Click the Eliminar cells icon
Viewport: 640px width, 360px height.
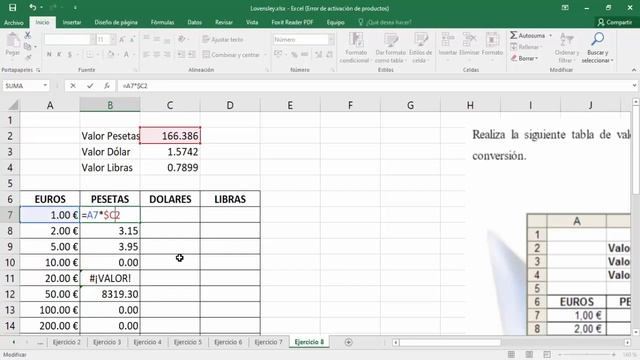click(469, 40)
